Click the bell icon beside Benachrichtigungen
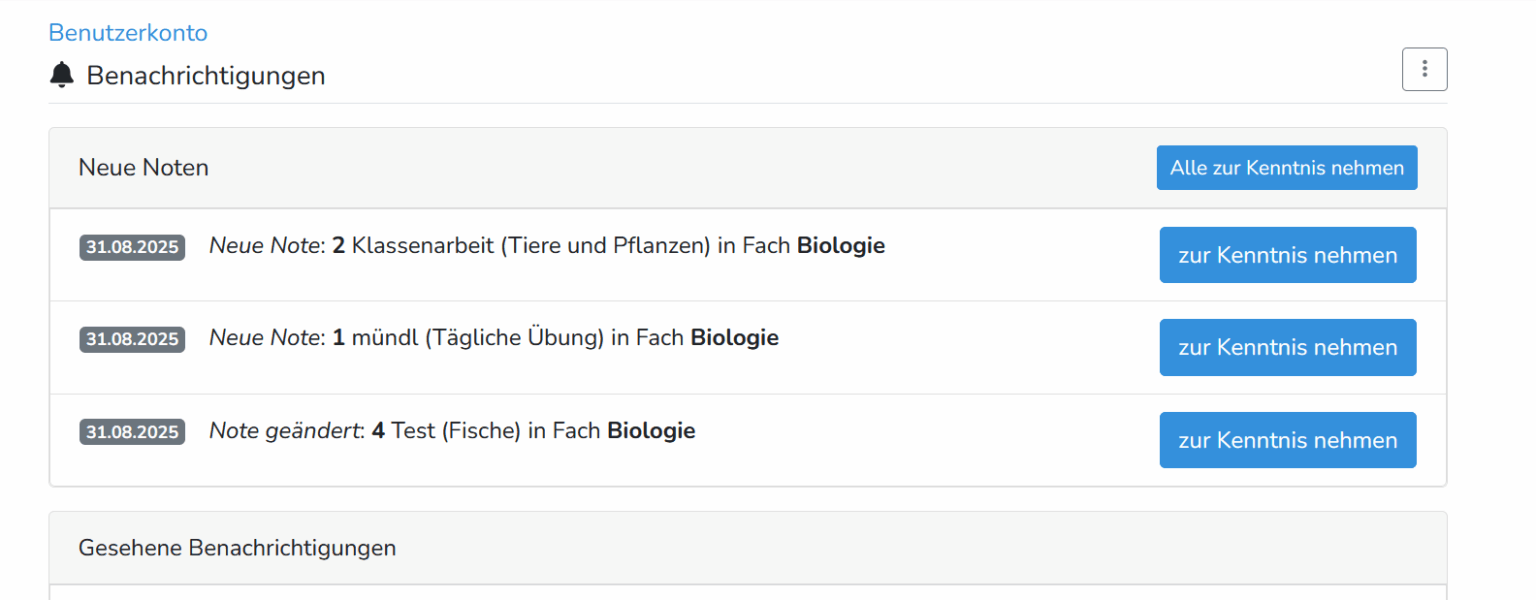Viewport: 1536px width, 600px height. (62, 75)
